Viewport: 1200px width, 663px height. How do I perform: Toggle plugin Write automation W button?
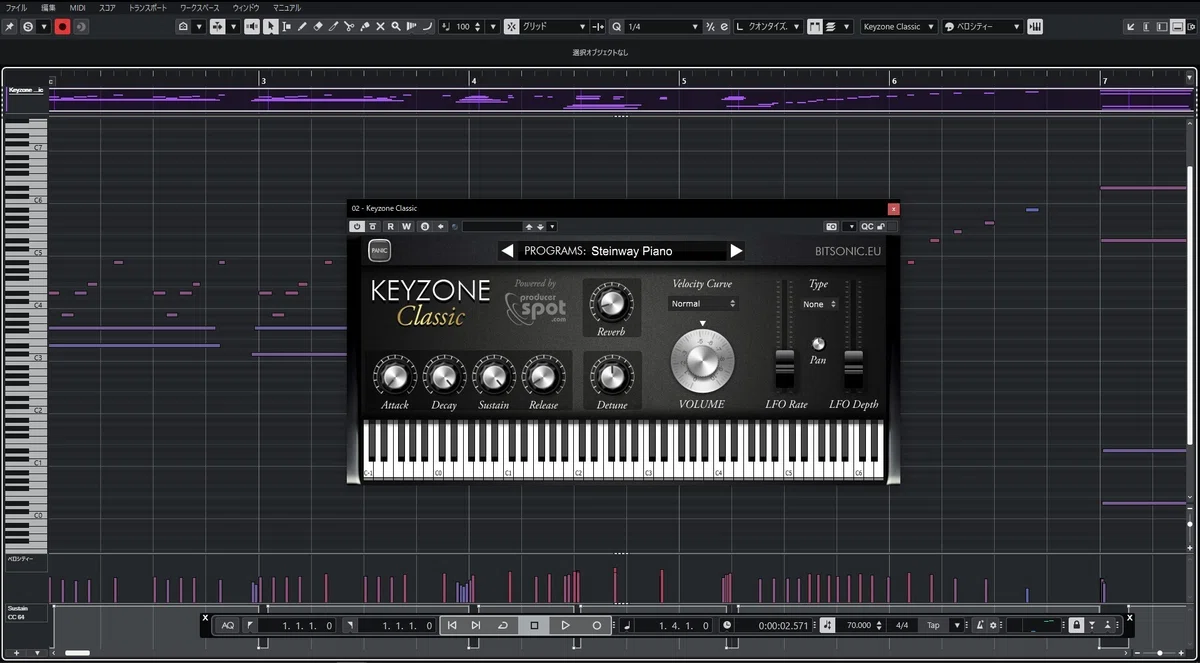click(x=406, y=227)
